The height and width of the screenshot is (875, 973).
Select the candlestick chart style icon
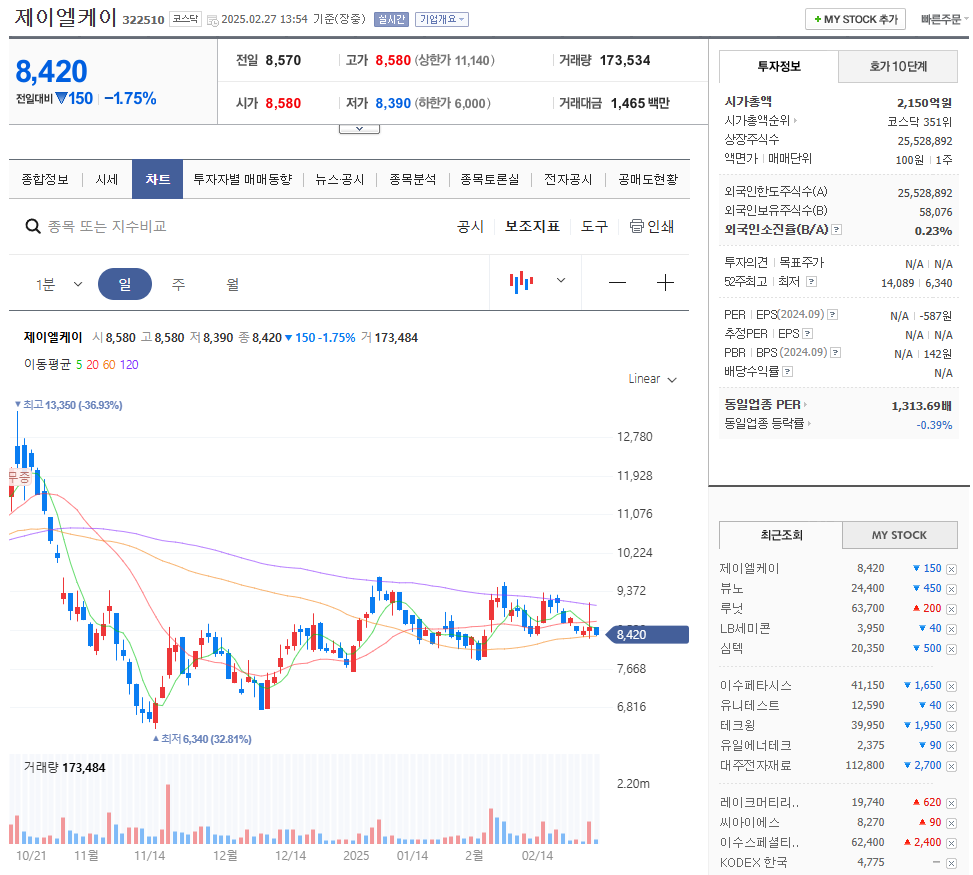click(521, 280)
